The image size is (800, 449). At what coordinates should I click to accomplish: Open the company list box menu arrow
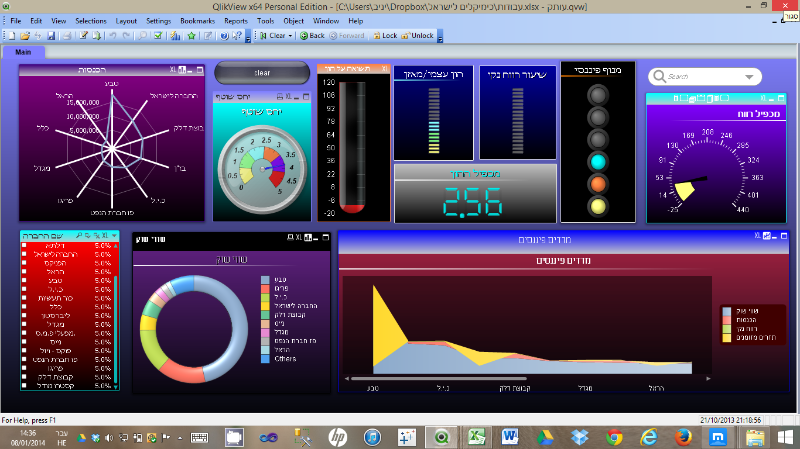point(114,236)
